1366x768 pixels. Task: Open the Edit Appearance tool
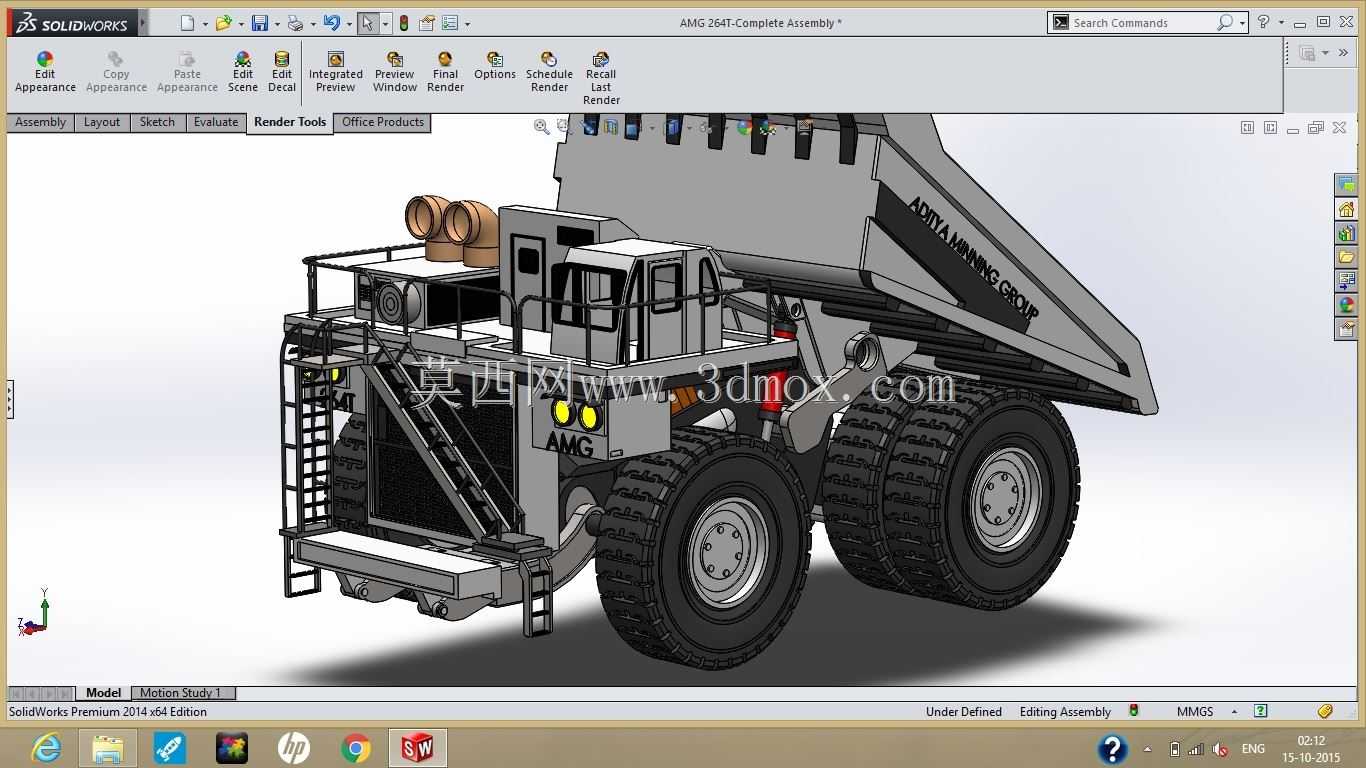[x=45, y=73]
